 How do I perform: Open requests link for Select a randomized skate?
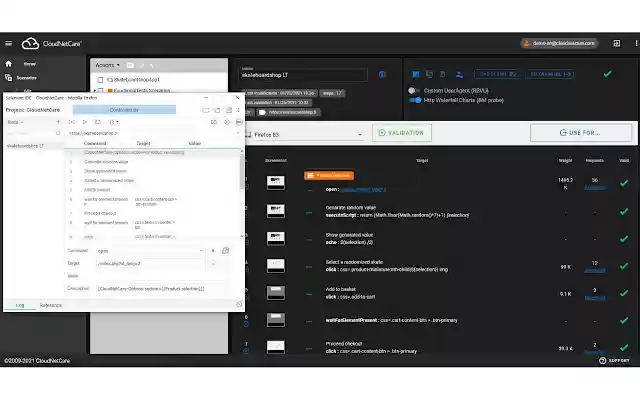point(595,270)
